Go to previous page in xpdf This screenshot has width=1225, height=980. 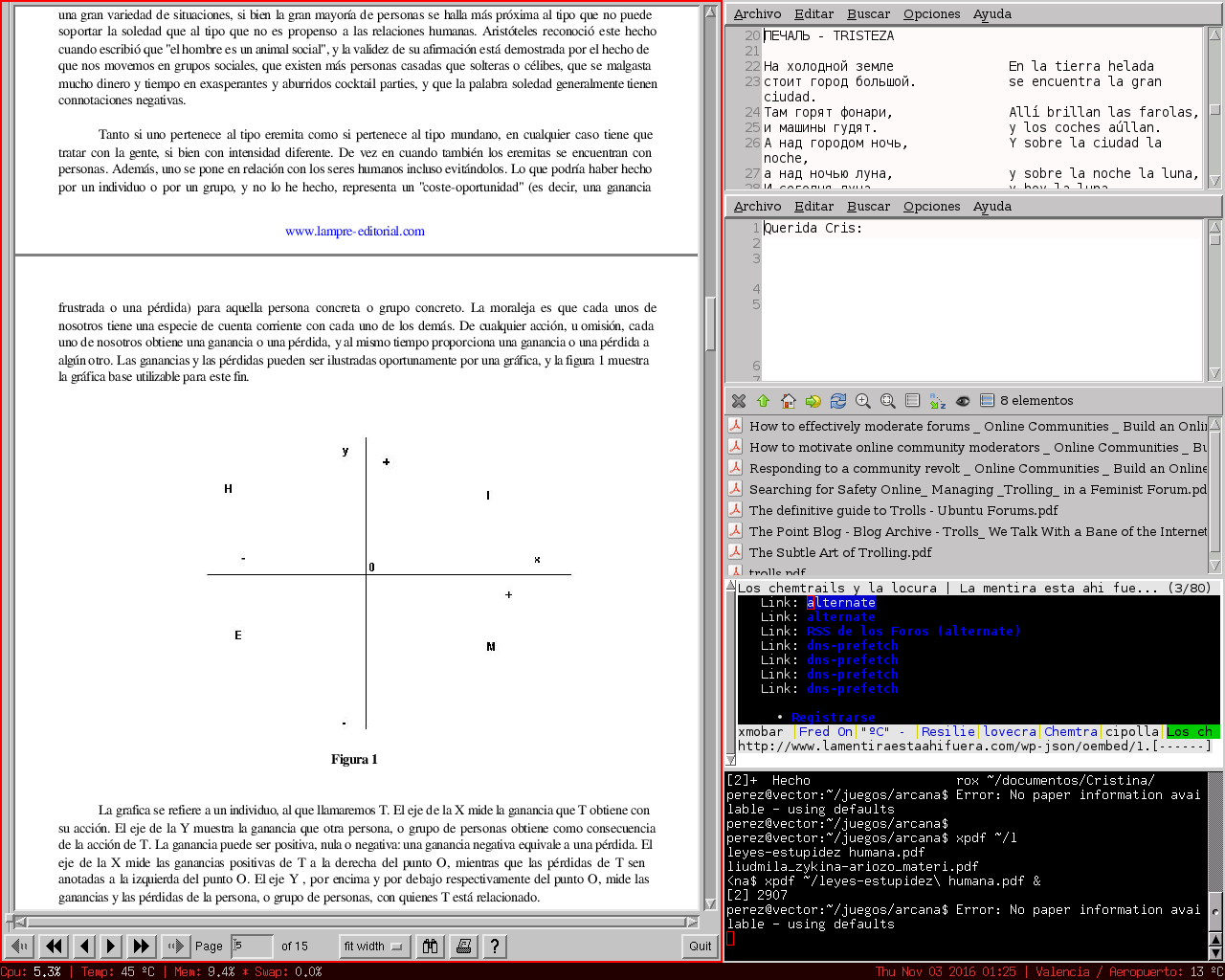point(84,947)
